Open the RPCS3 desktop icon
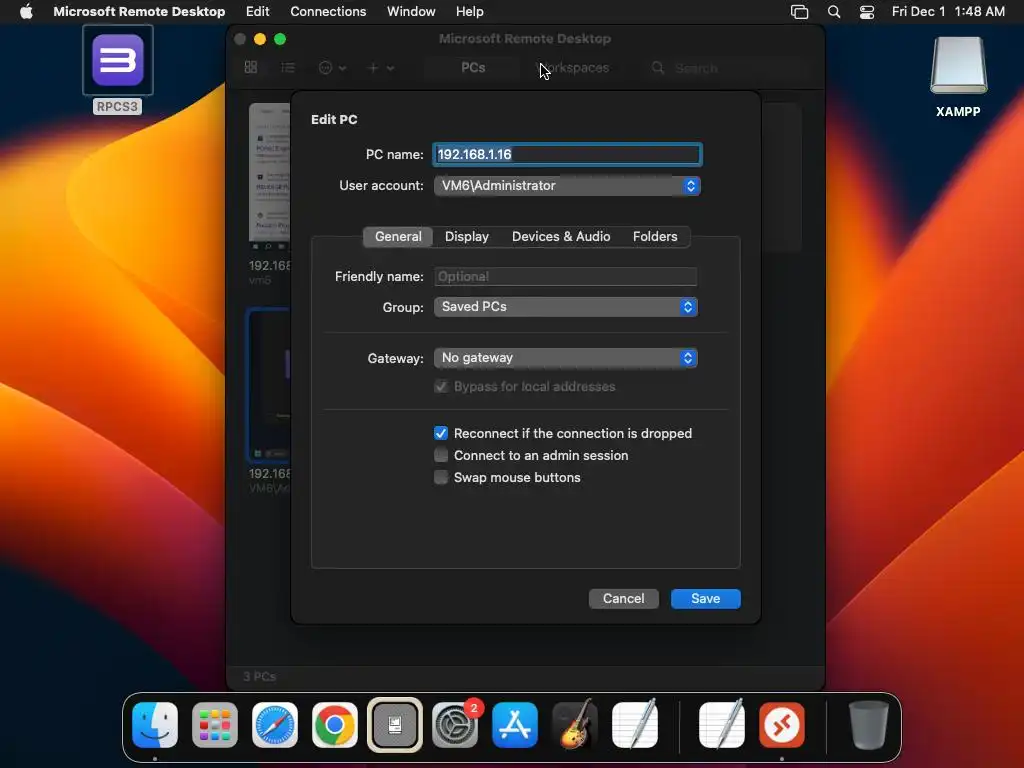This screenshot has height=768, width=1024. [x=118, y=61]
